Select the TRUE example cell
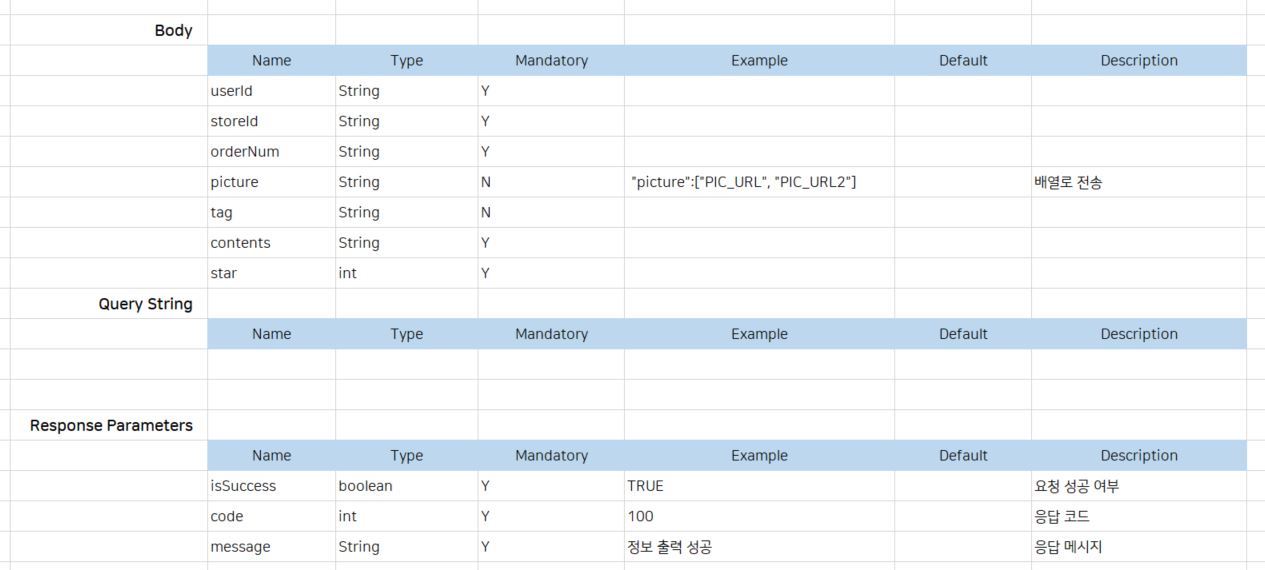The height and width of the screenshot is (570, 1265). [x=645, y=486]
